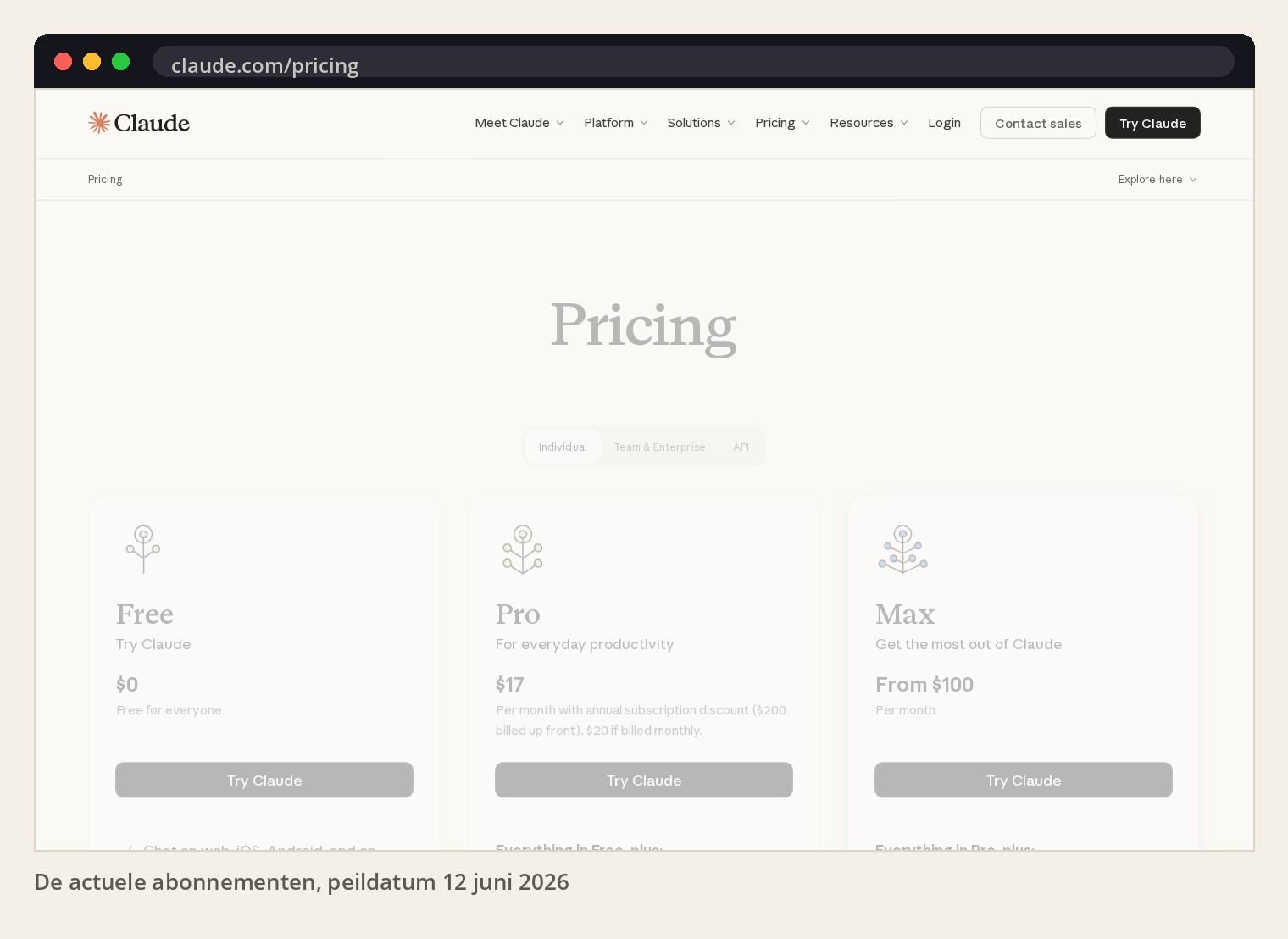Click 'Get the most out of Claude' subtitle
Image resolution: width=1288 pixels, height=939 pixels.
(x=969, y=644)
